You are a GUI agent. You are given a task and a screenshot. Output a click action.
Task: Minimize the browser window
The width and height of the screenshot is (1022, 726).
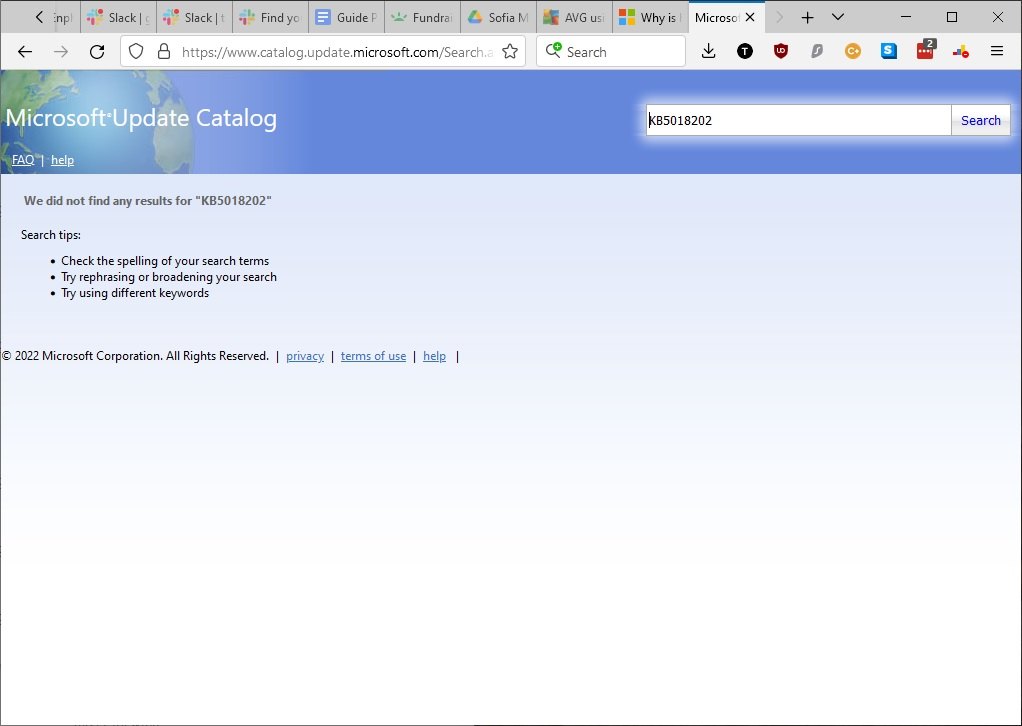point(905,18)
